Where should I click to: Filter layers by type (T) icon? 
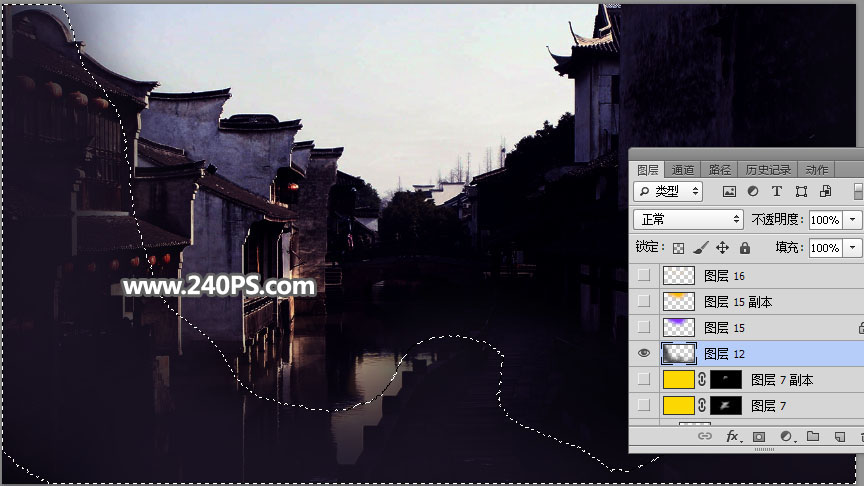click(x=776, y=191)
